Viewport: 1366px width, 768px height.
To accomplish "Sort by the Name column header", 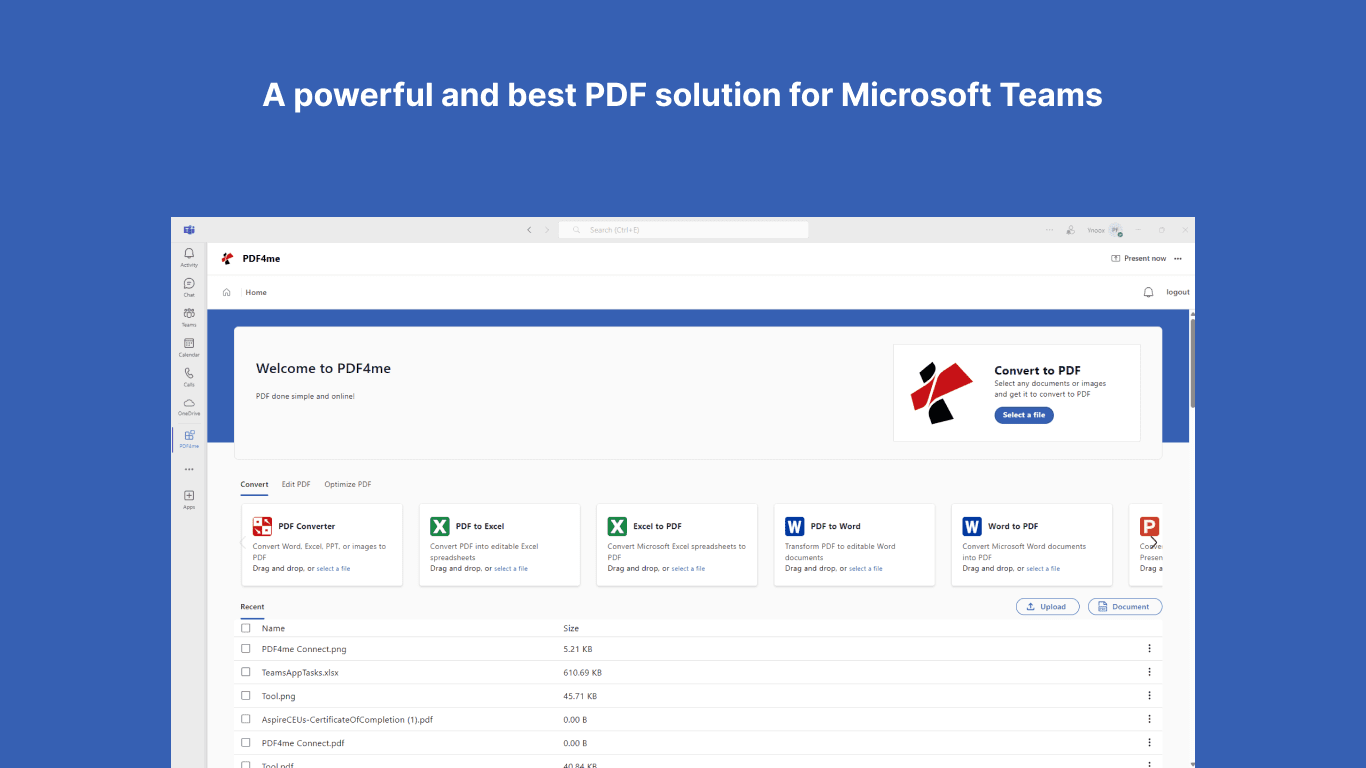I will [273, 628].
